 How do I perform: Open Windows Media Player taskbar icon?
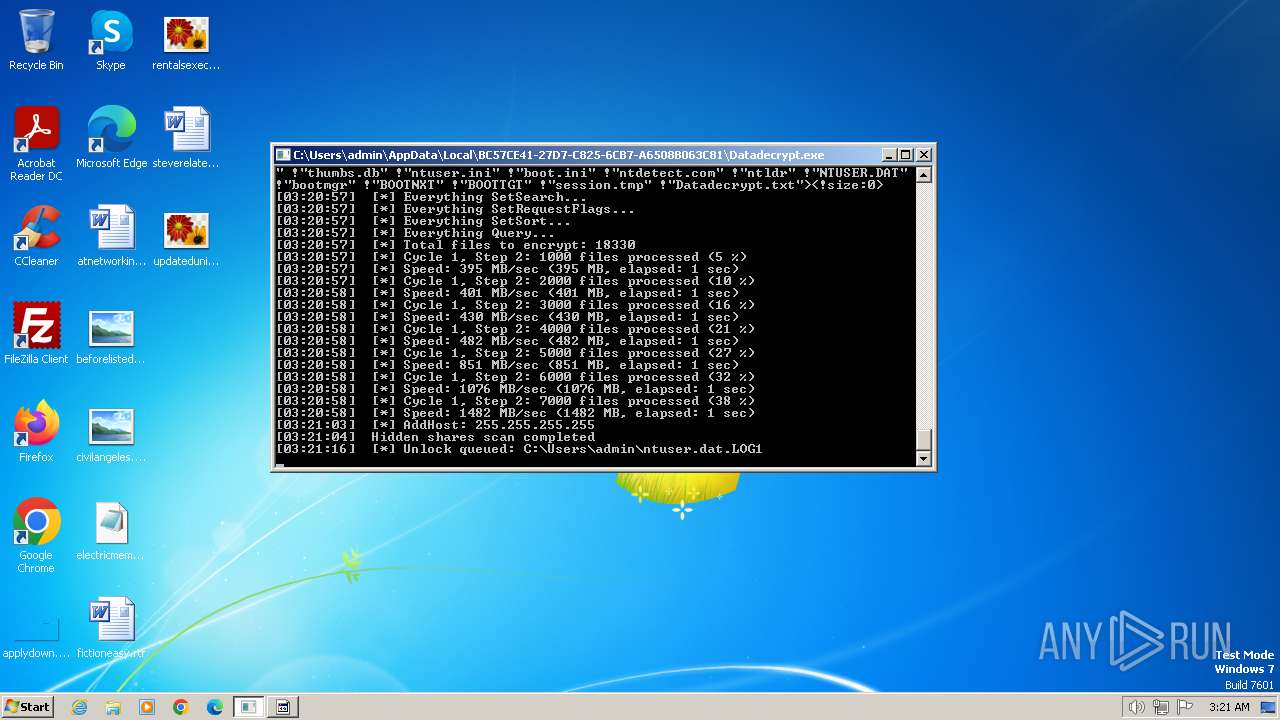click(x=147, y=707)
